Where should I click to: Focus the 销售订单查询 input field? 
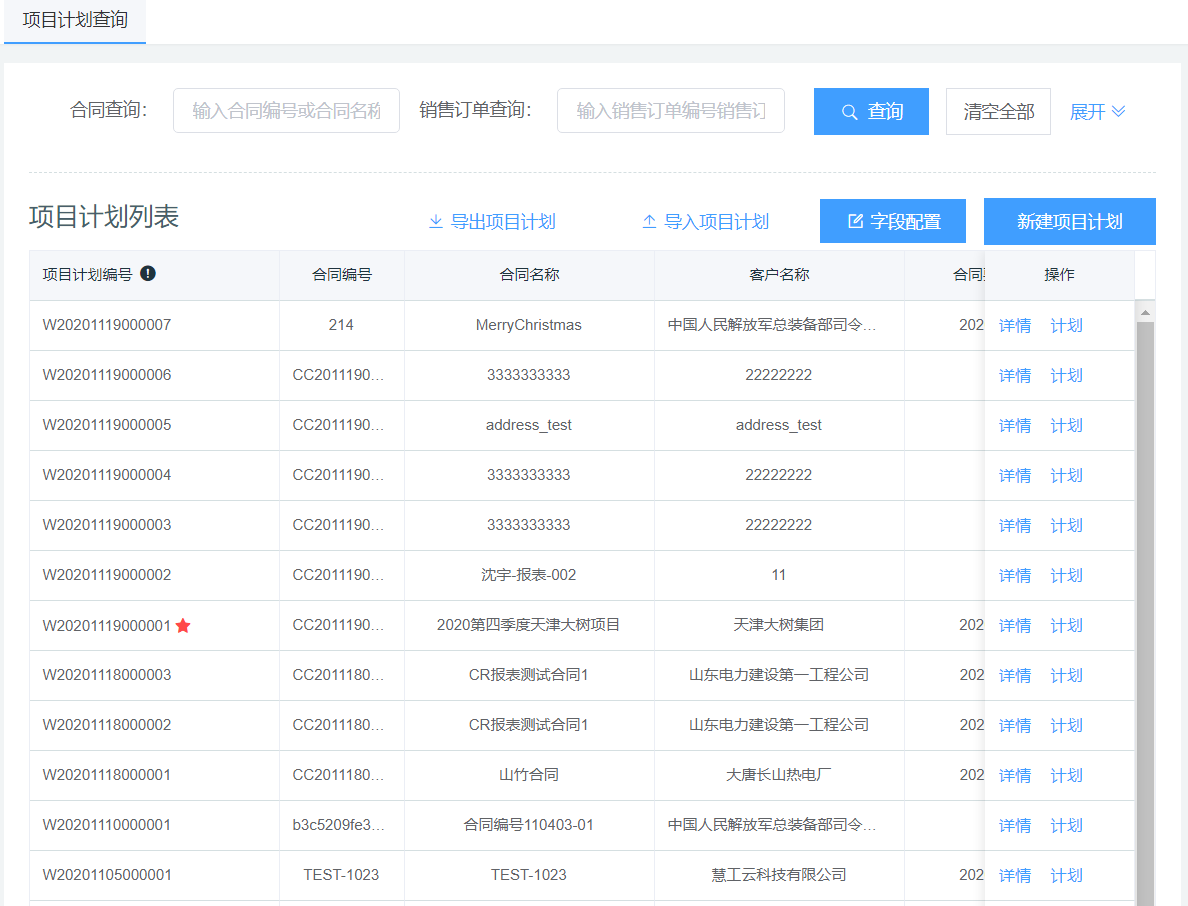pos(670,111)
